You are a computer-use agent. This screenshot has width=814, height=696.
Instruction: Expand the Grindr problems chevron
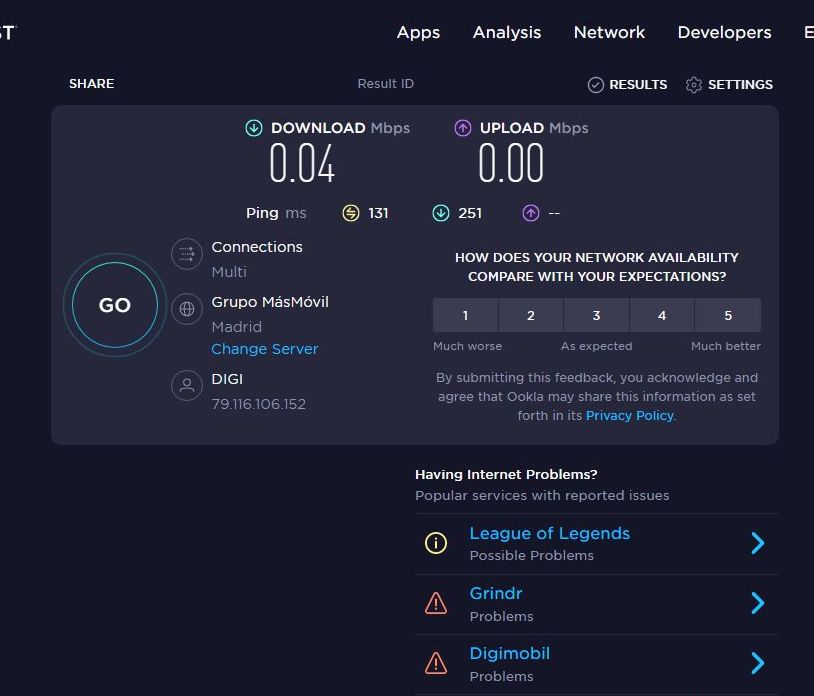(757, 603)
